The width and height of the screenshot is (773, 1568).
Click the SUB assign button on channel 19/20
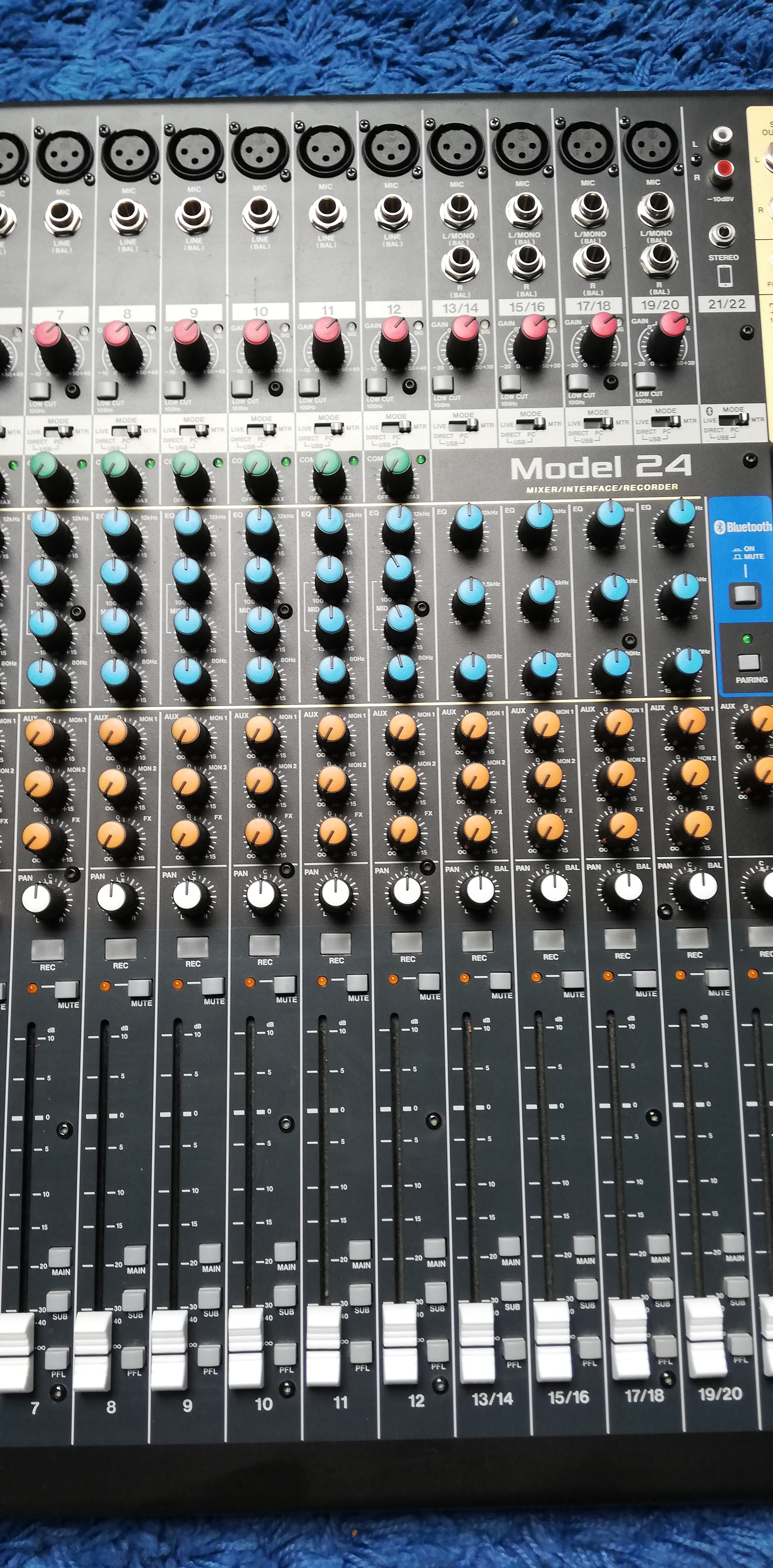pos(737,1287)
